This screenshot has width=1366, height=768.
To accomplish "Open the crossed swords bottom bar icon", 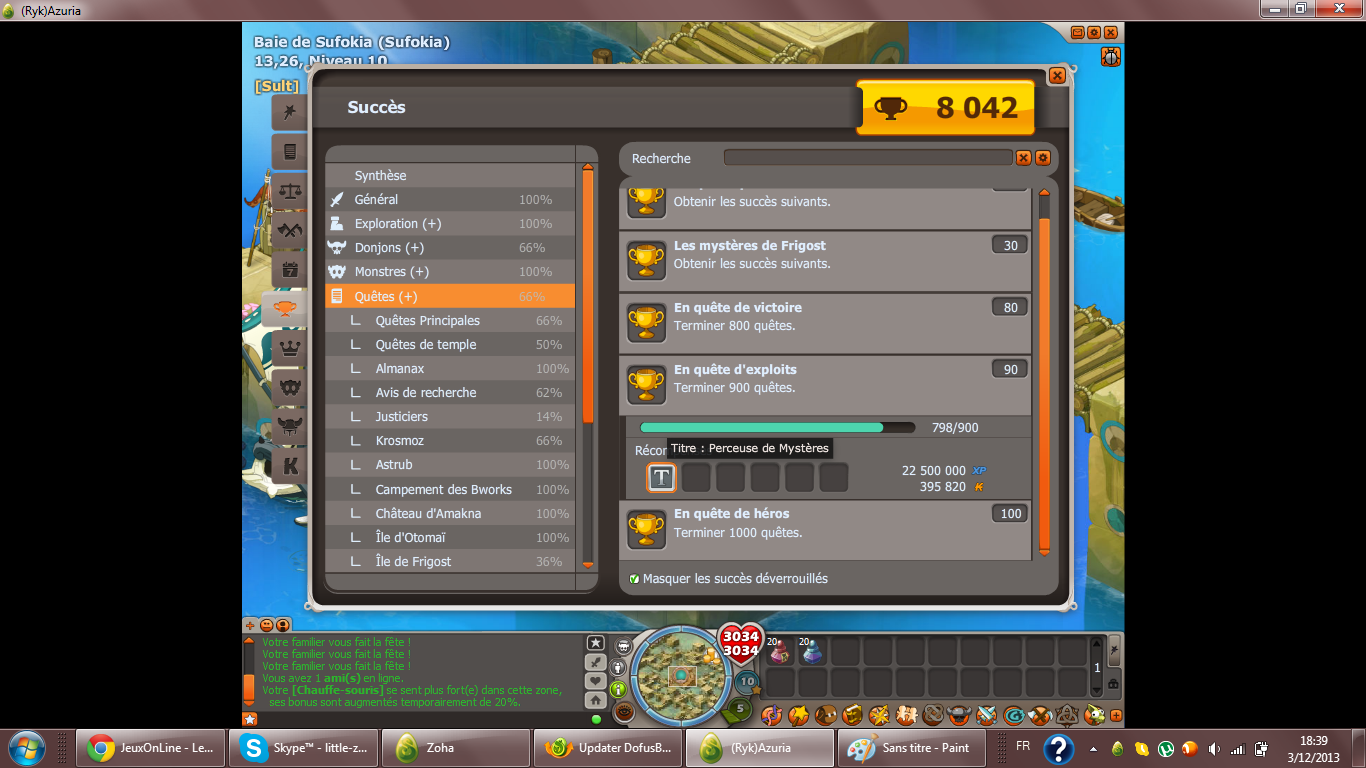I will point(987,716).
